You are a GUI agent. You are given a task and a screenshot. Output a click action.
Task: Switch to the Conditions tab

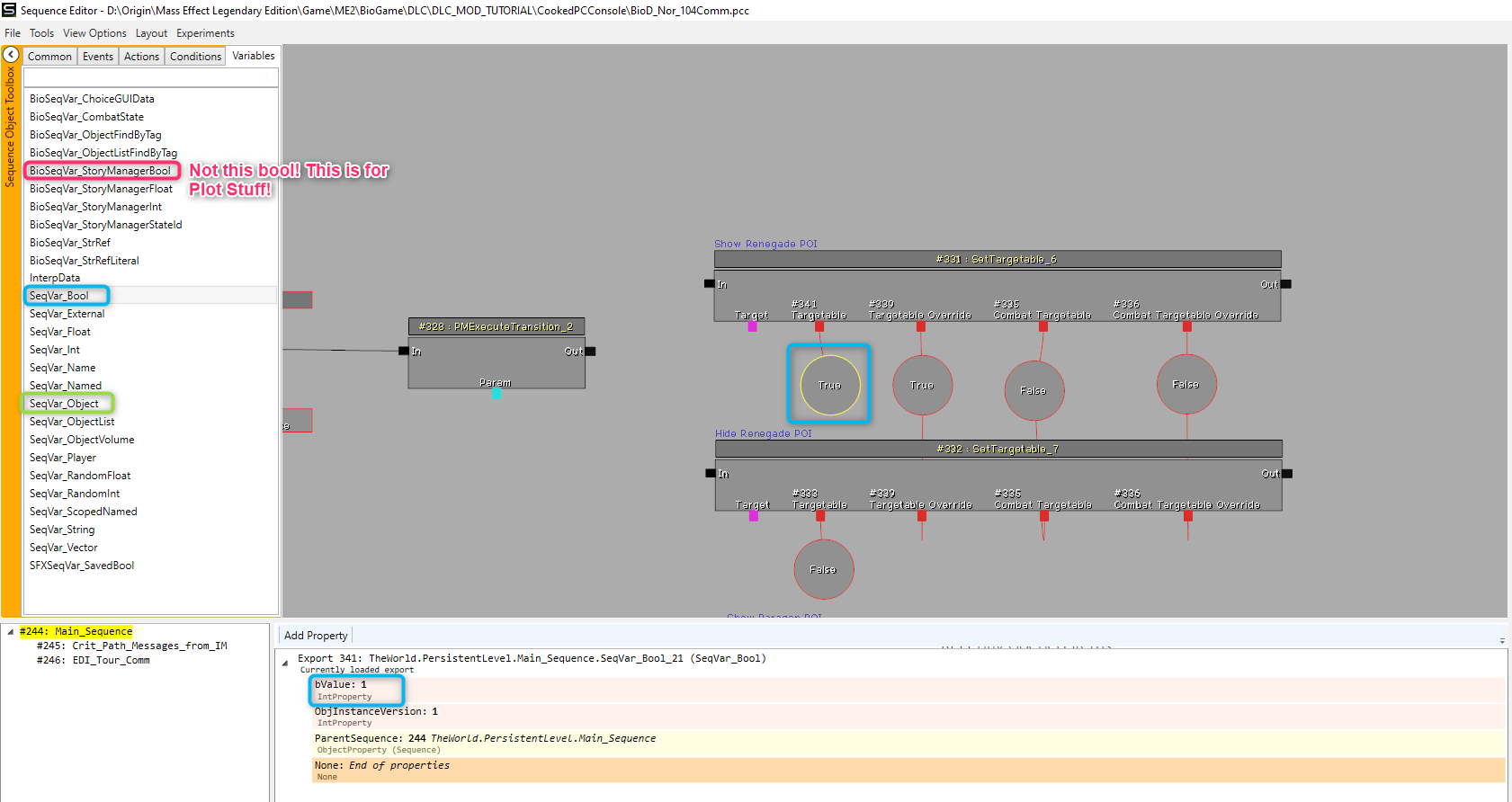(x=195, y=57)
